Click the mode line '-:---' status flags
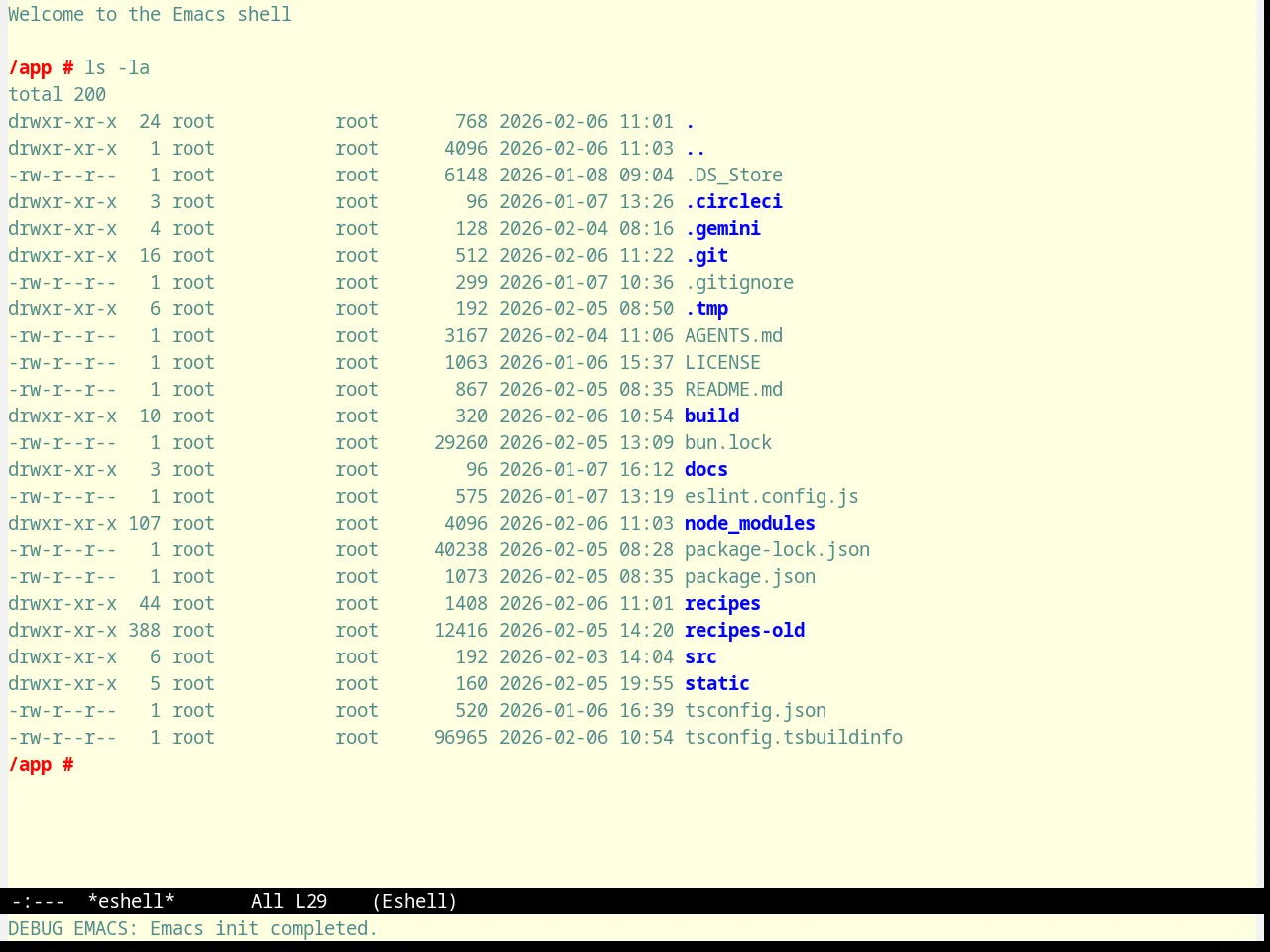 tap(38, 901)
